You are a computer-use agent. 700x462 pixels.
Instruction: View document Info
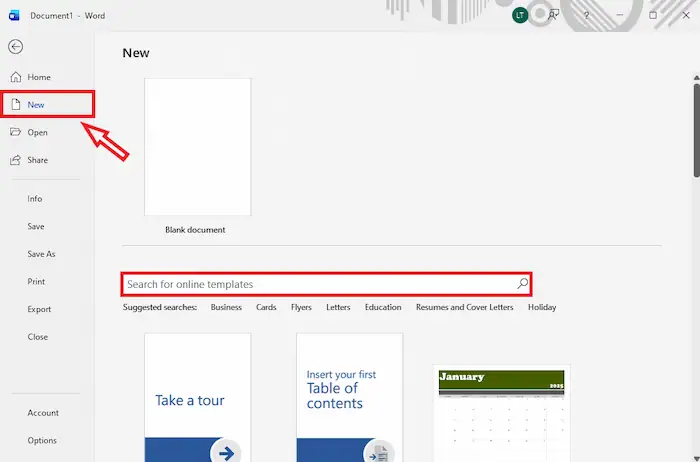pos(35,199)
